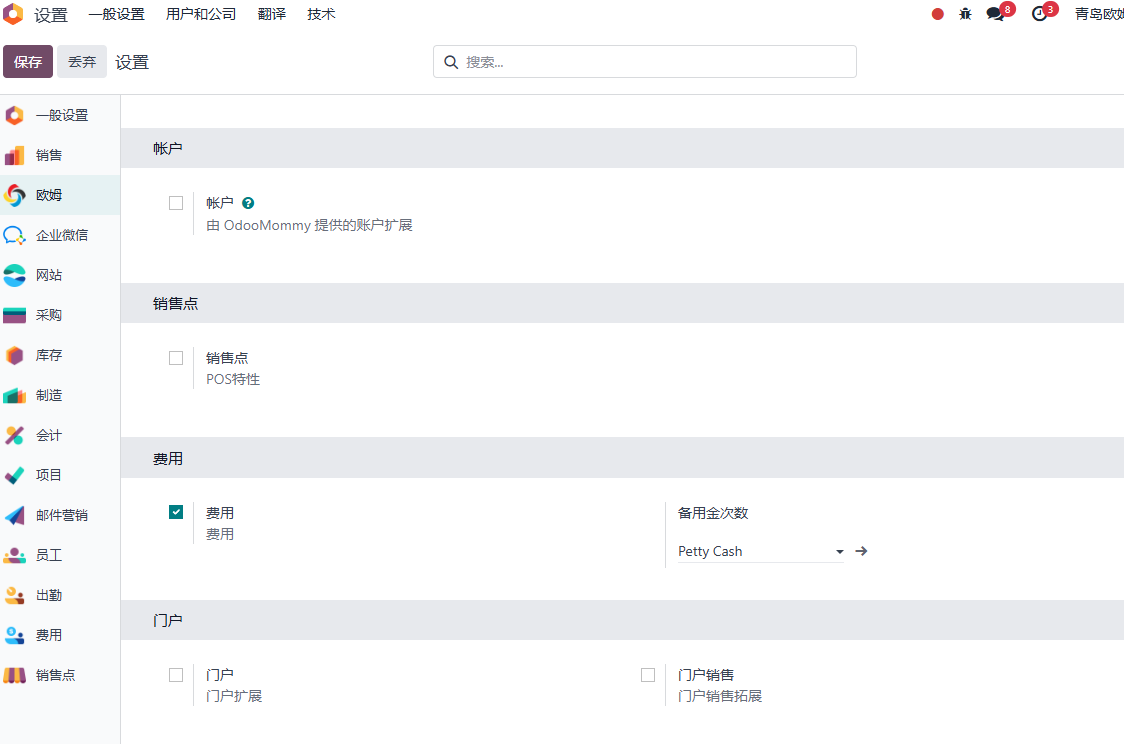The width and height of the screenshot is (1124, 744).
Task: Click the 员工 sidebar people icon
Action: [x=14, y=555]
